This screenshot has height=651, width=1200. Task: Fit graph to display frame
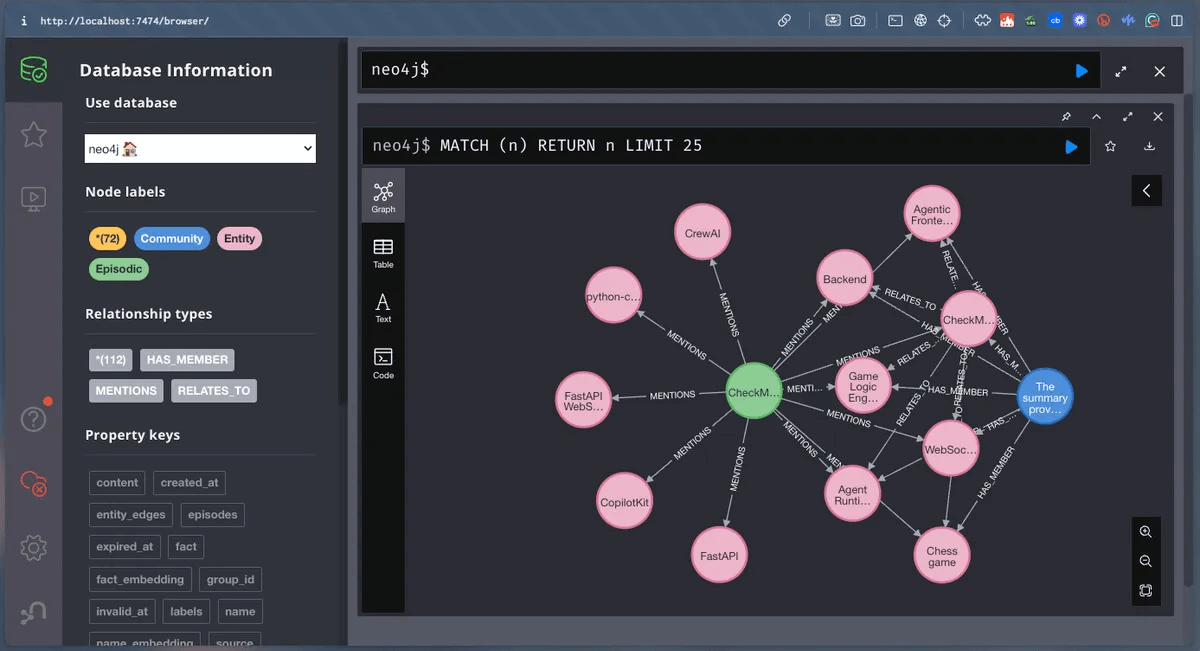pos(1146,590)
